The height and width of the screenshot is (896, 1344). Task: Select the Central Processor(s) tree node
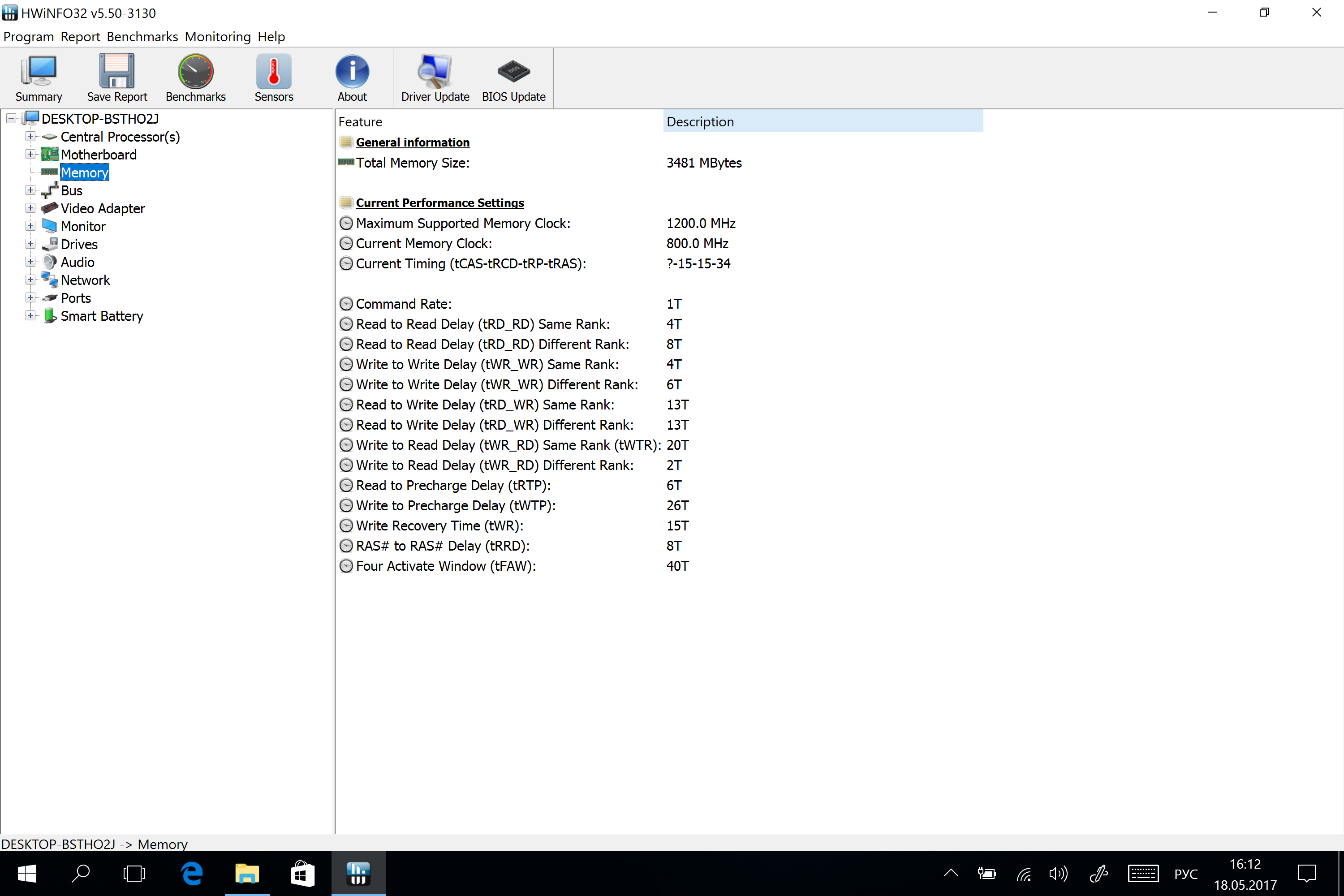(120, 137)
